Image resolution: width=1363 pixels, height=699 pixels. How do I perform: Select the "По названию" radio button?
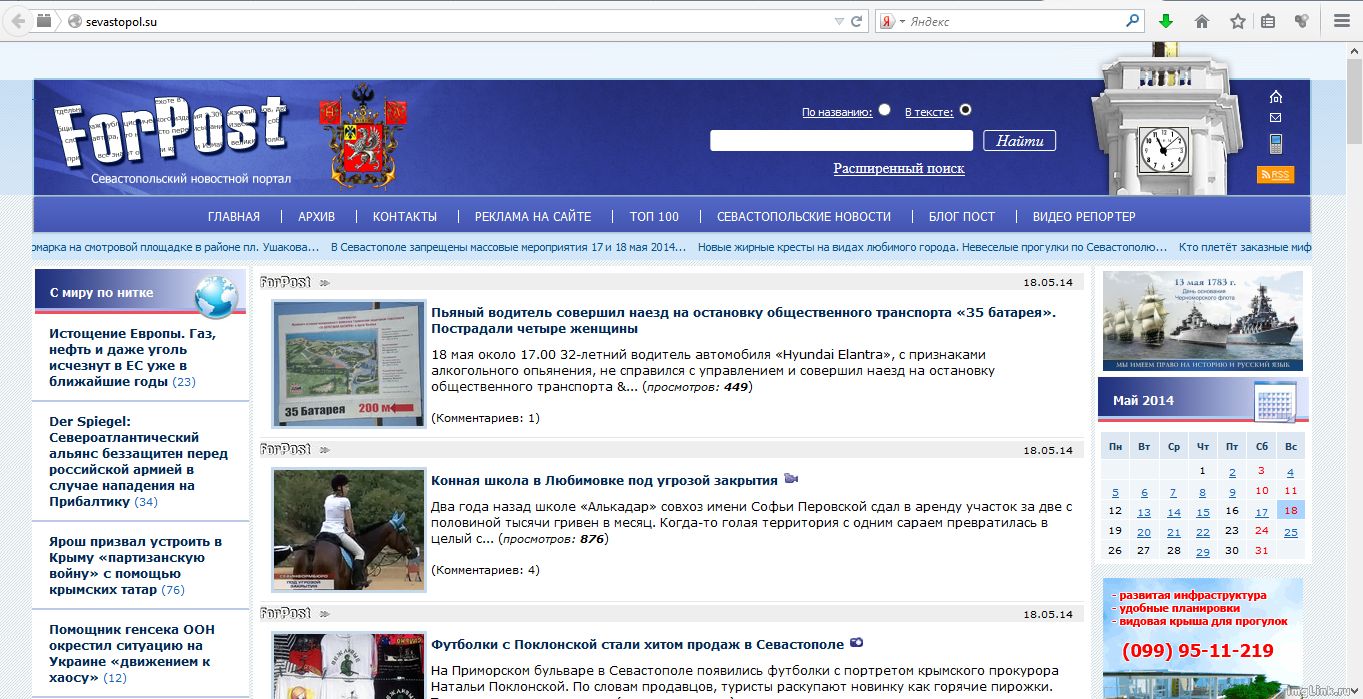point(885,110)
